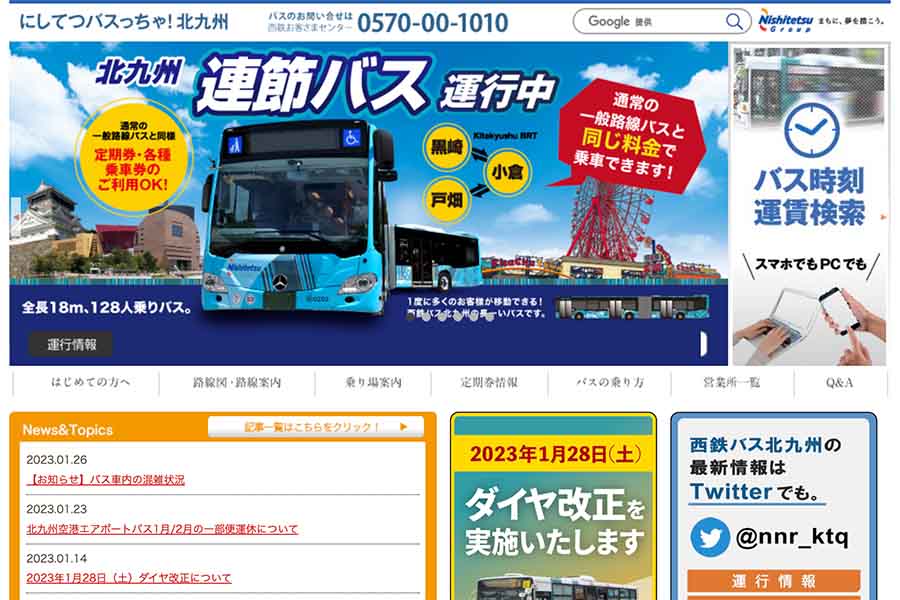Open the 連節バス運行中 main banner
Screen dimensions: 900x600
[368, 203]
